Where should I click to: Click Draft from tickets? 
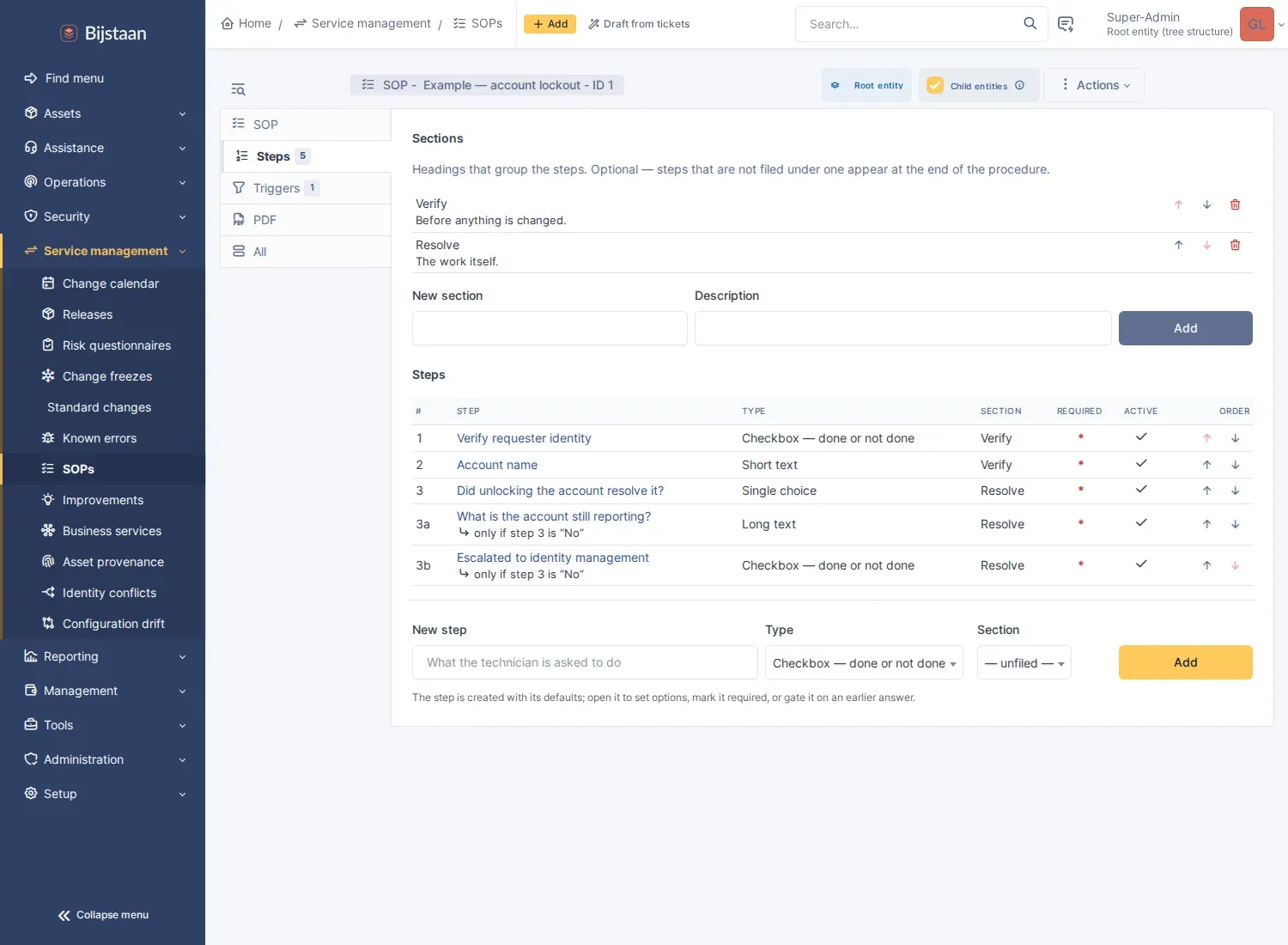tap(639, 24)
